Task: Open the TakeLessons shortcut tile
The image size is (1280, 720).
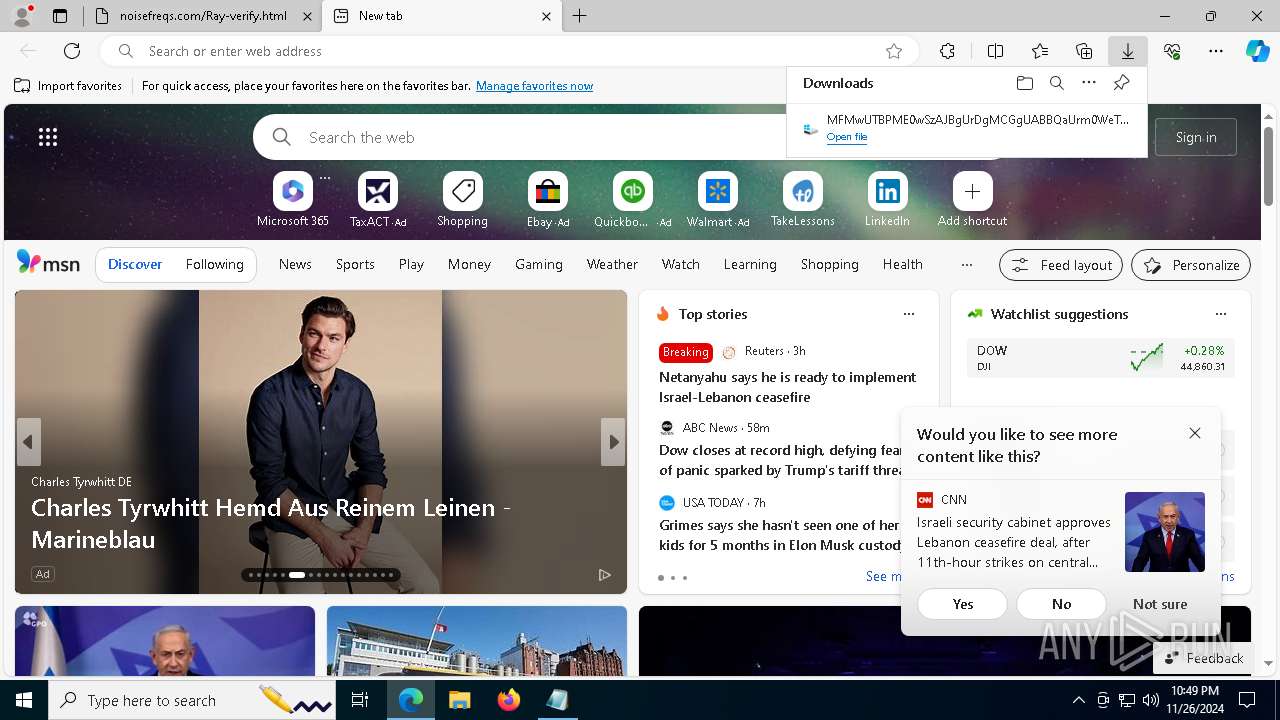Action: coord(802,200)
